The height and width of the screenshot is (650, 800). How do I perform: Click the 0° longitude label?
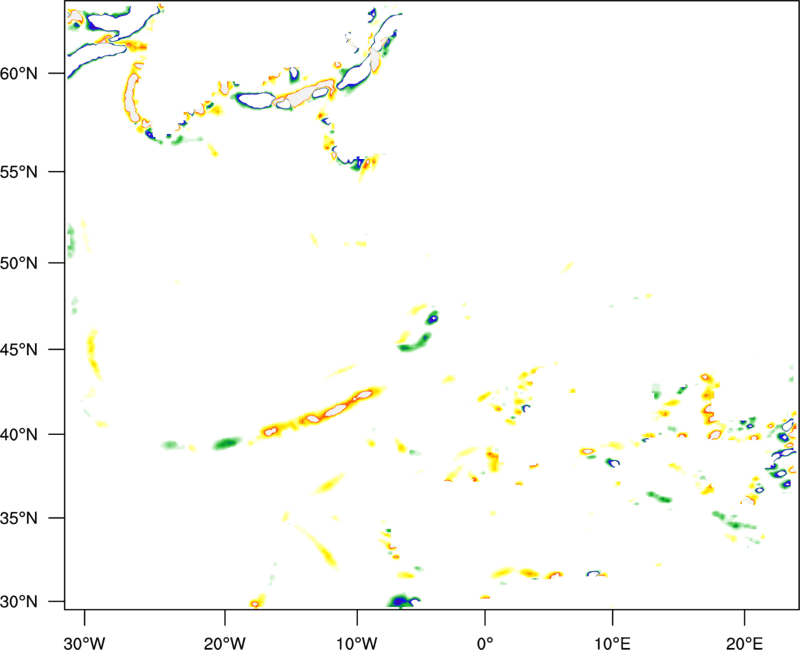tap(485, 643)
